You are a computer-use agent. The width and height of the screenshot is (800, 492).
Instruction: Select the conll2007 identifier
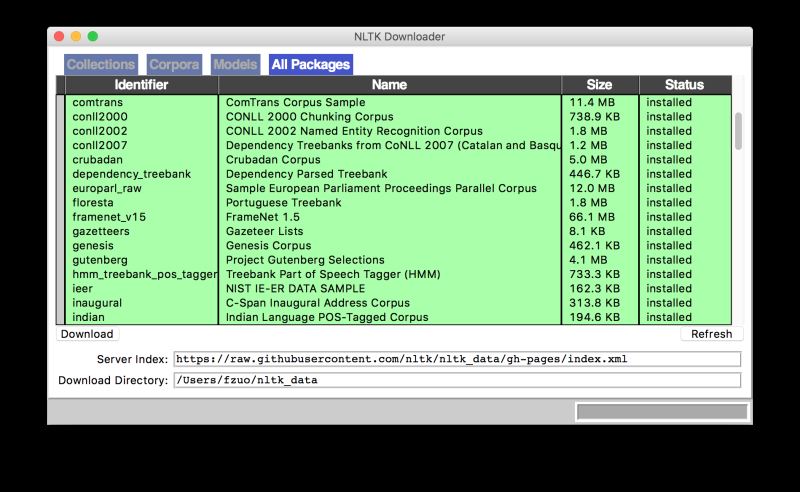pyautogui.click(x=100, y=145)
